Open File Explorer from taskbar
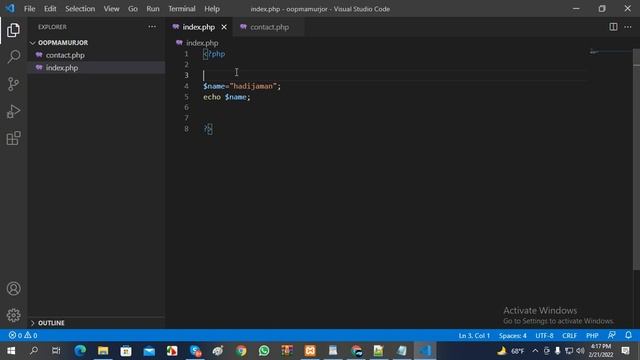The height and width of the screenshot is (360, 640). [103, 351]
